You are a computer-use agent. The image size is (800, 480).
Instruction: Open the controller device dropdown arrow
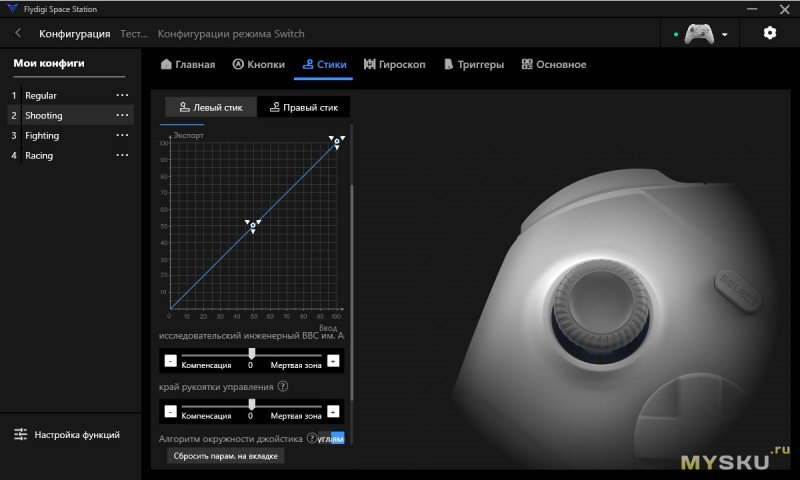pos(724,35)
